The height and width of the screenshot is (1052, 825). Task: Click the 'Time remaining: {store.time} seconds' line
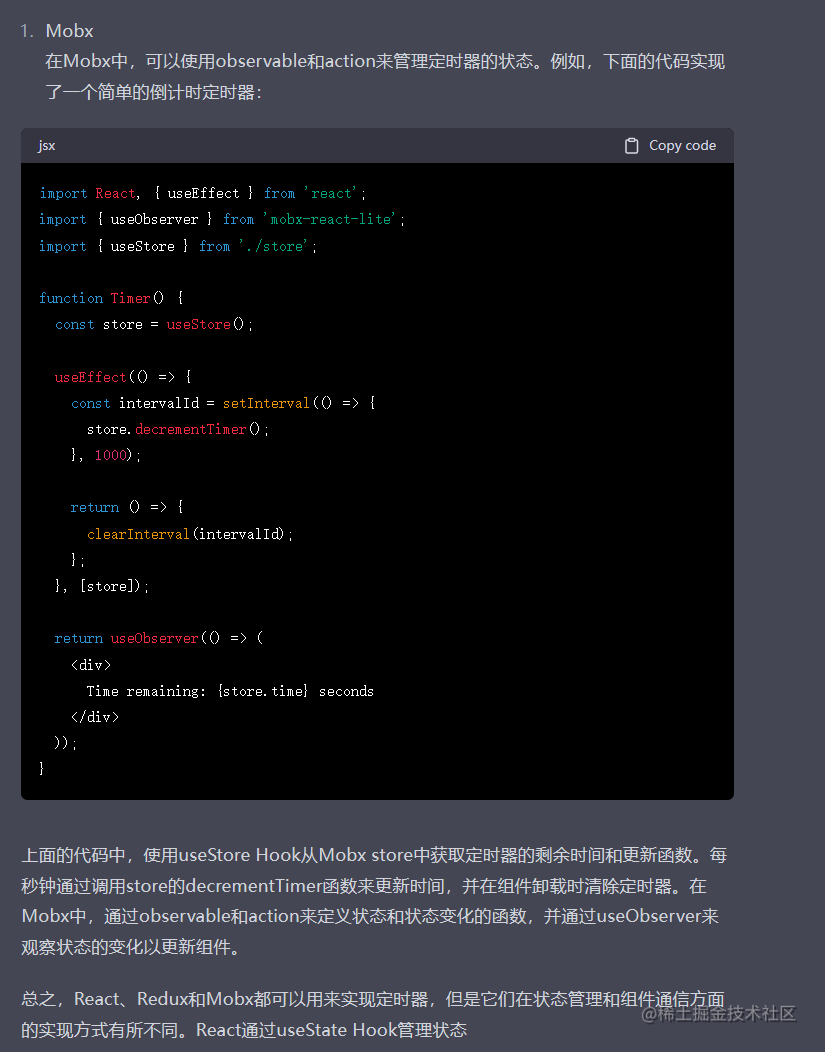(x=230, y=691)
